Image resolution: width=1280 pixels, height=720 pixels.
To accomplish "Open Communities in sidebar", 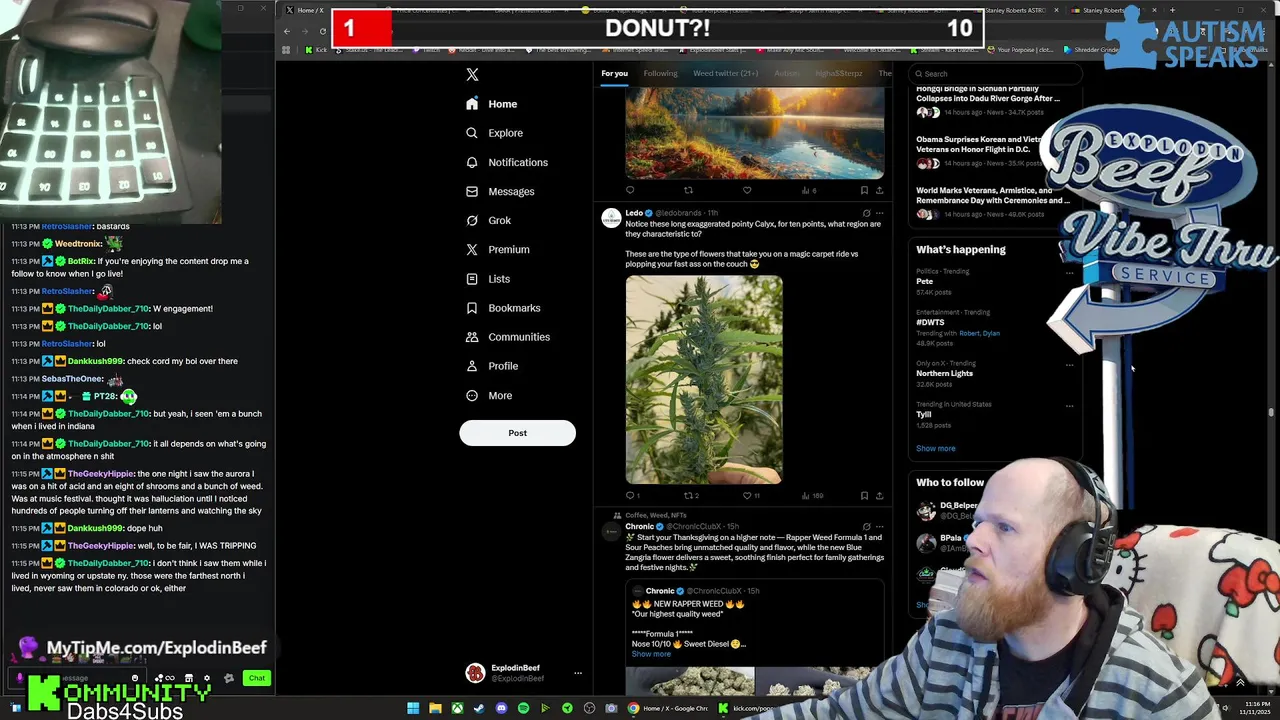I will point(507,337).
